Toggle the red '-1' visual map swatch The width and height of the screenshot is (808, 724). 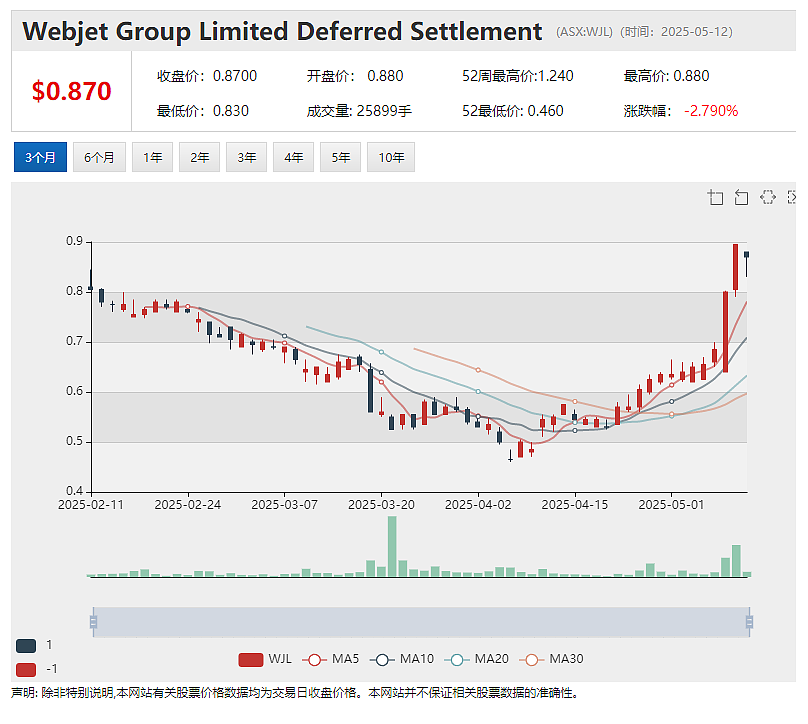(26, 669)
